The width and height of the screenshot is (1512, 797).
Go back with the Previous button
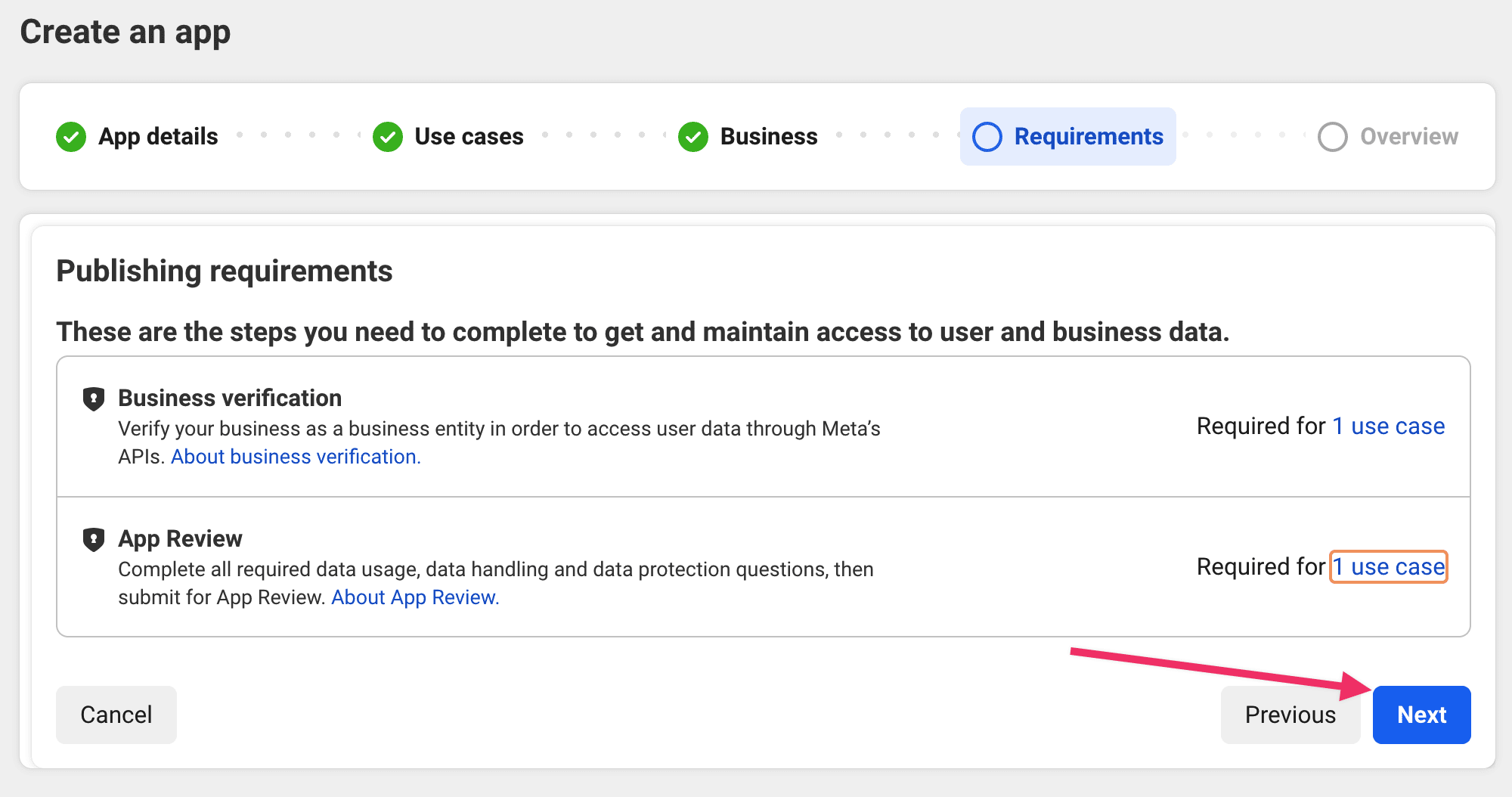1290,715
